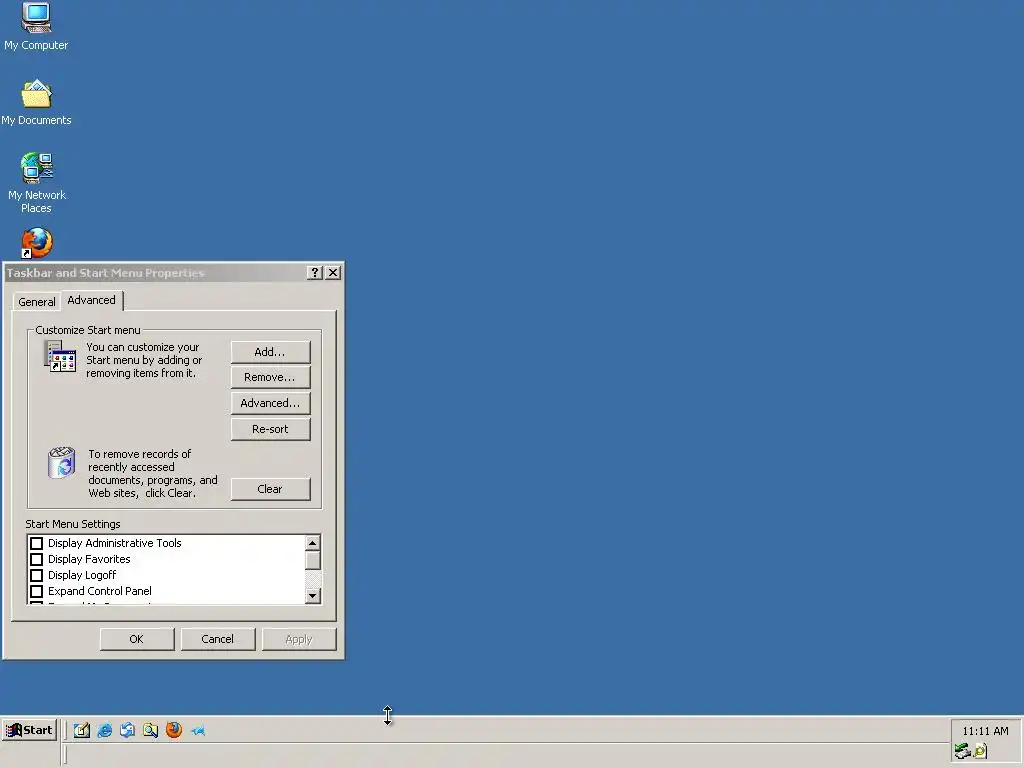
Task: Launch Firefox from desktop shortcut
Action: 37,243
